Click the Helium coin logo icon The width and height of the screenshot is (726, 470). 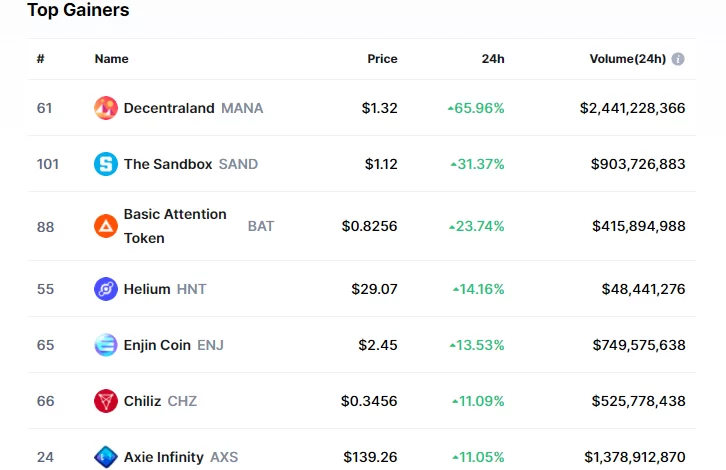click(106, 289)
